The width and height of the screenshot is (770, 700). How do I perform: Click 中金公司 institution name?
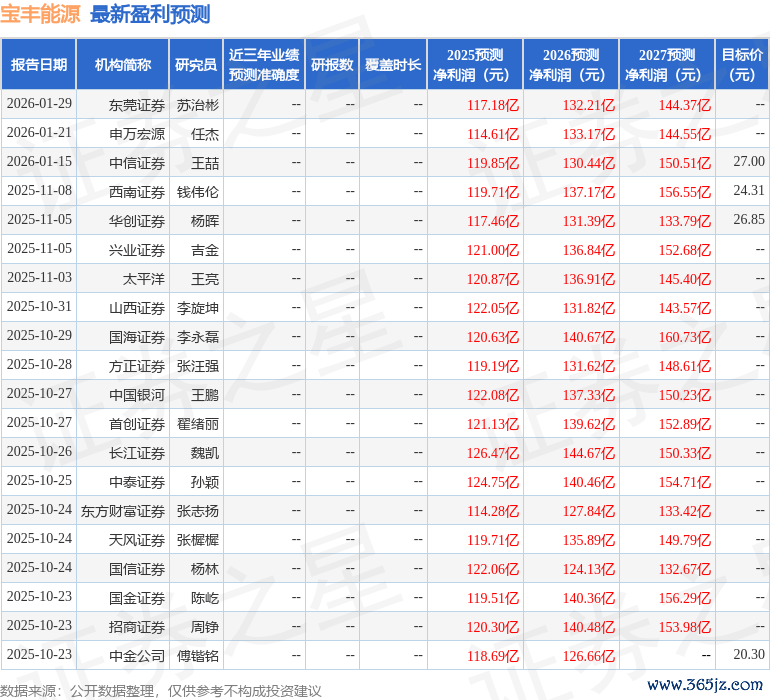pyautogui.click(x=137, y=656)
